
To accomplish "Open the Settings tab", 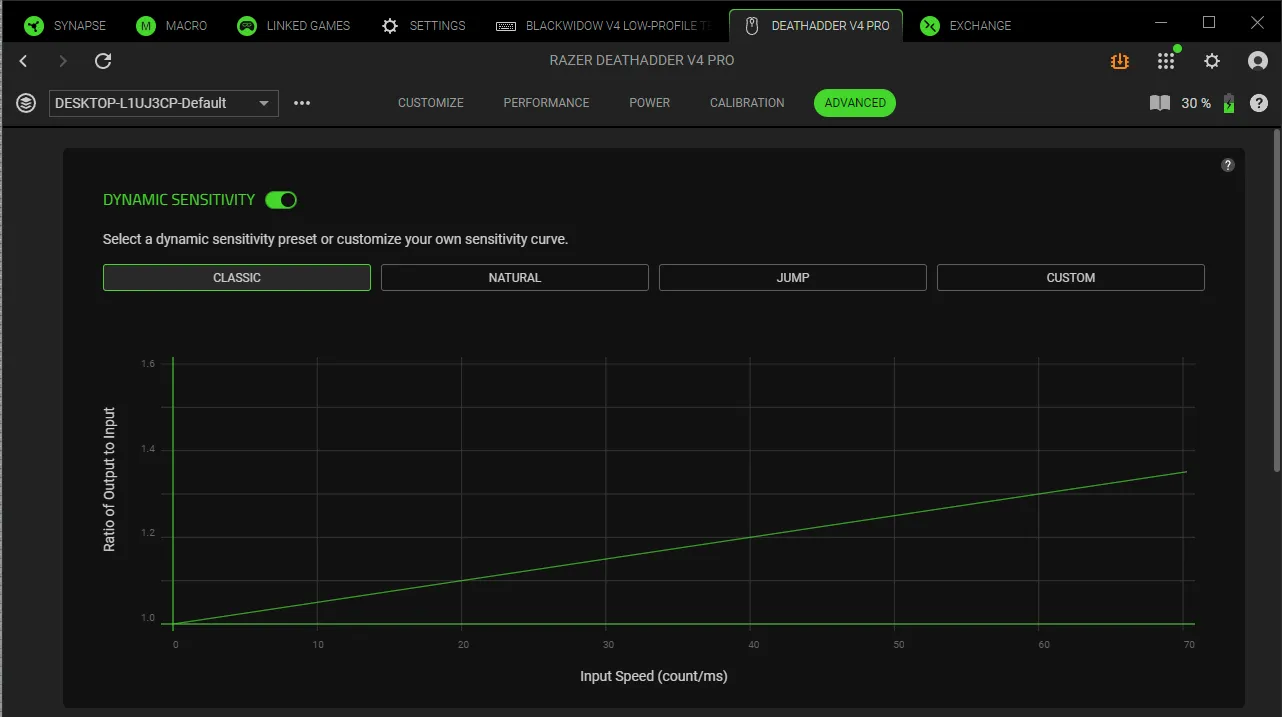I will point(423,25).
